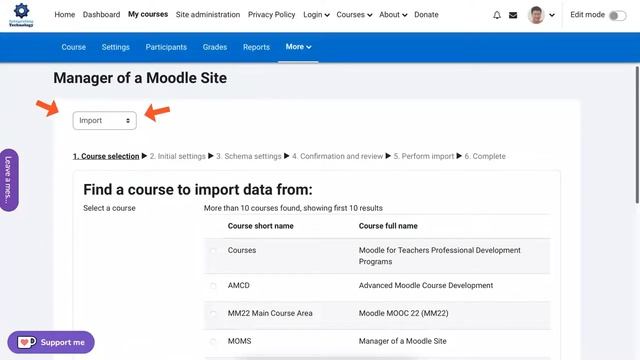This screenshot has height=360, width=640.
Task: Click the Manager of a Moodle Site heading
Action: tap(140, 78)
